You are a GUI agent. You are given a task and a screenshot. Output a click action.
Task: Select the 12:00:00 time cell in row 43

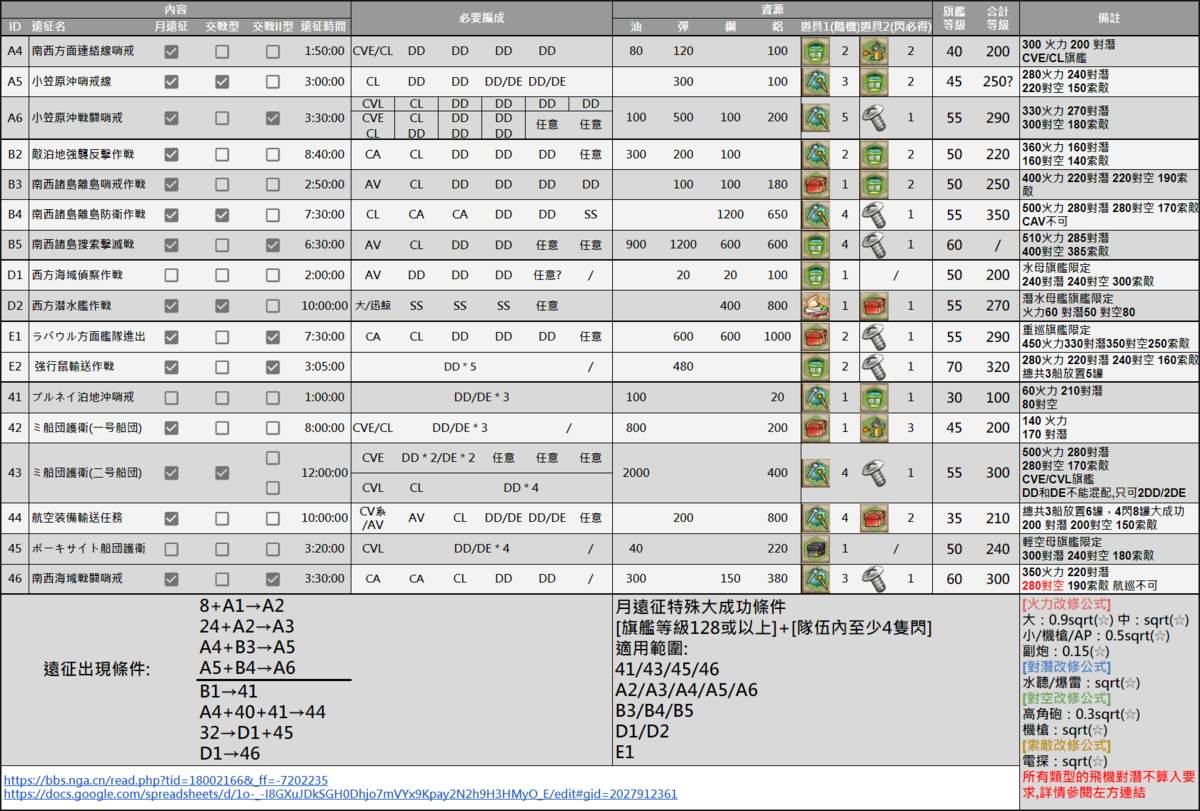click(x=322, y=472)
